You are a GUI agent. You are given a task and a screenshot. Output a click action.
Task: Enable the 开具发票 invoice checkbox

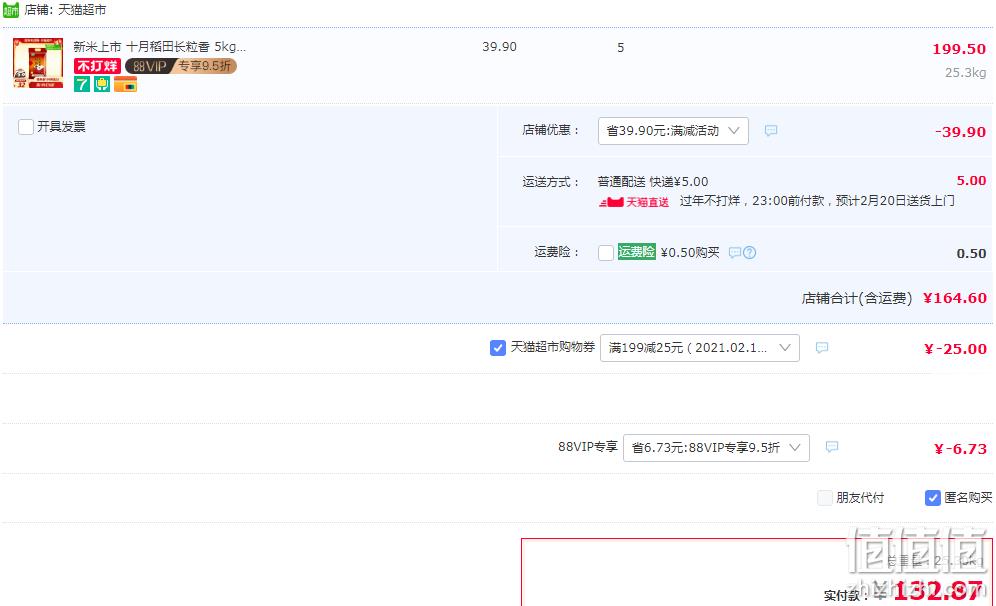point(26,127)
